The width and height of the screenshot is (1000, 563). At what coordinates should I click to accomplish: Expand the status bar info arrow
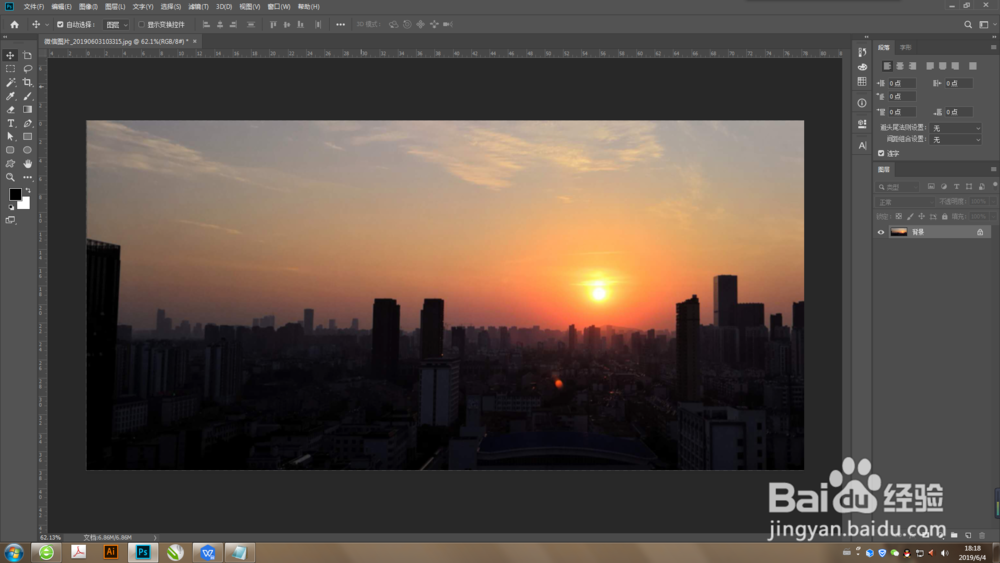tap(155, 537)
